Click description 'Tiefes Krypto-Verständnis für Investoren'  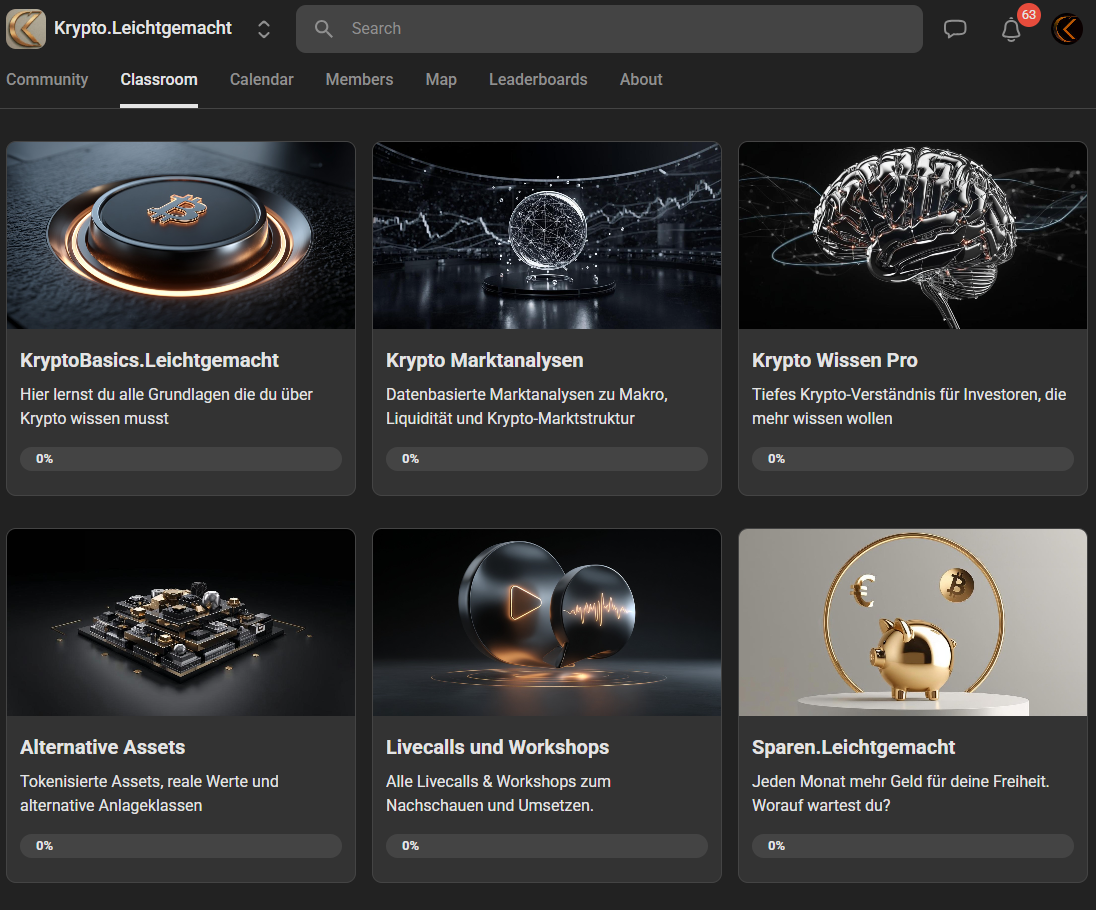click(909, 407)
